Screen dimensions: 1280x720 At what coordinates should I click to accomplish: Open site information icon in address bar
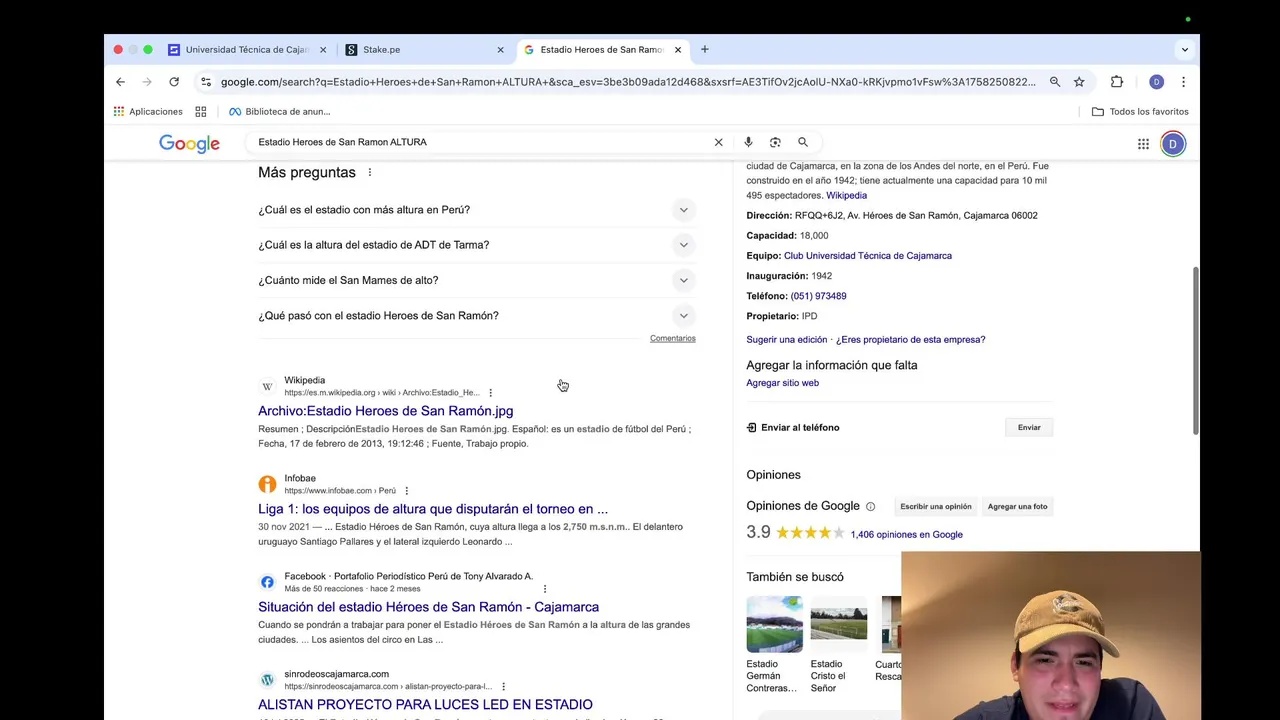tap(206, 82)
